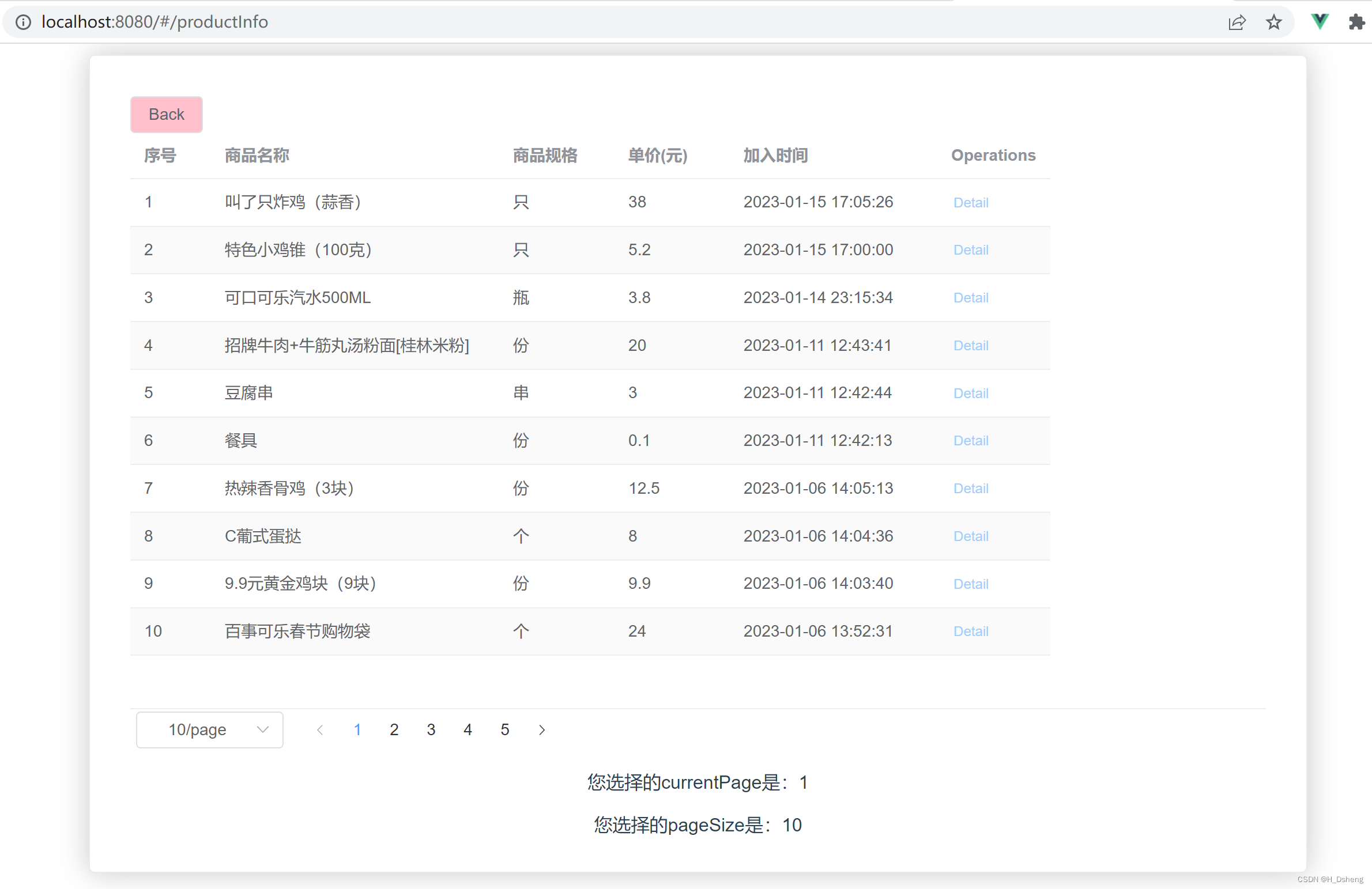1372x889 pixels.
Task: Bookmark this page with the star icon
Action: (1274, 22)
